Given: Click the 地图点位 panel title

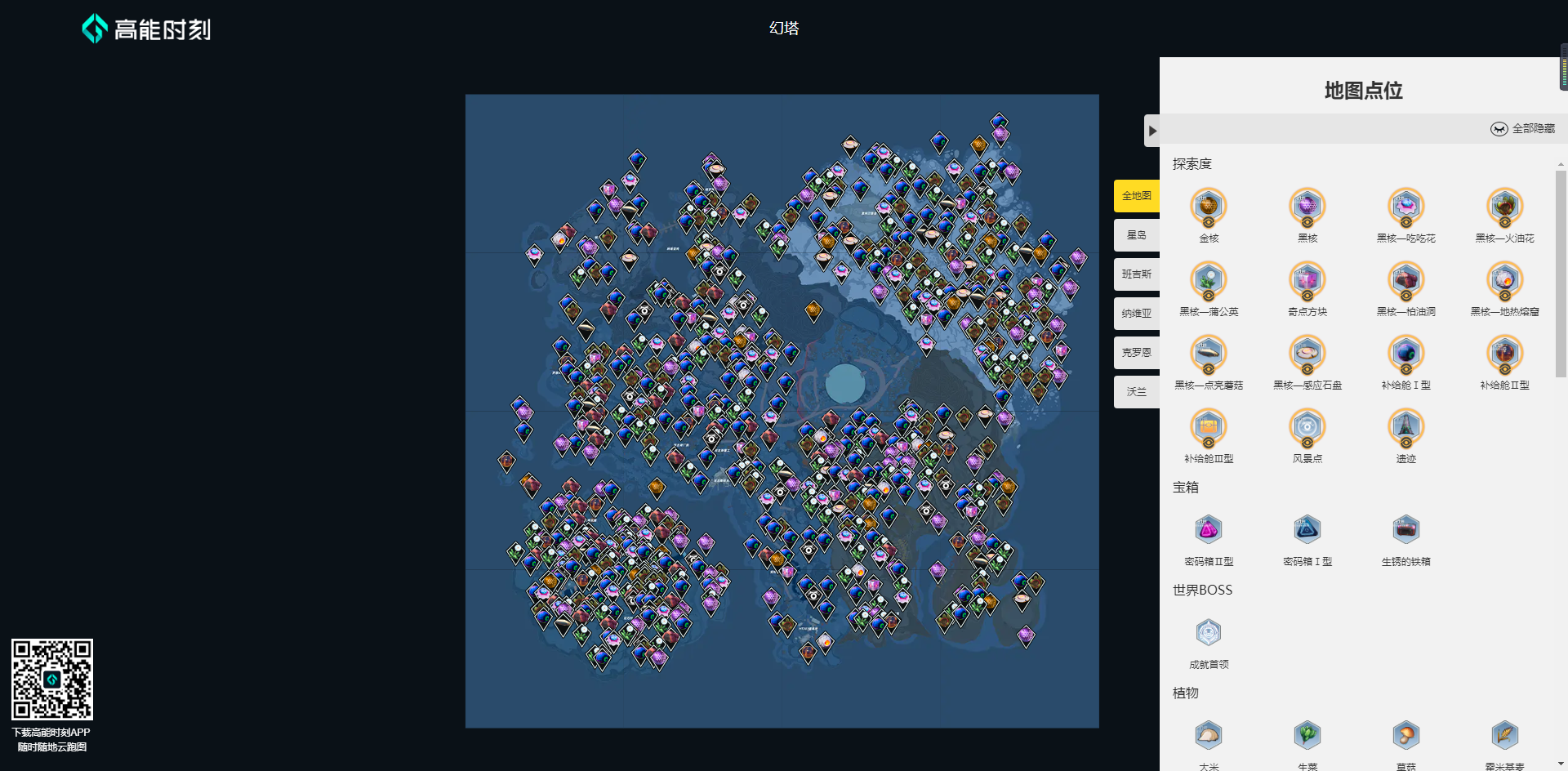Looking at the screenshot, I should tap(1364, 91).
